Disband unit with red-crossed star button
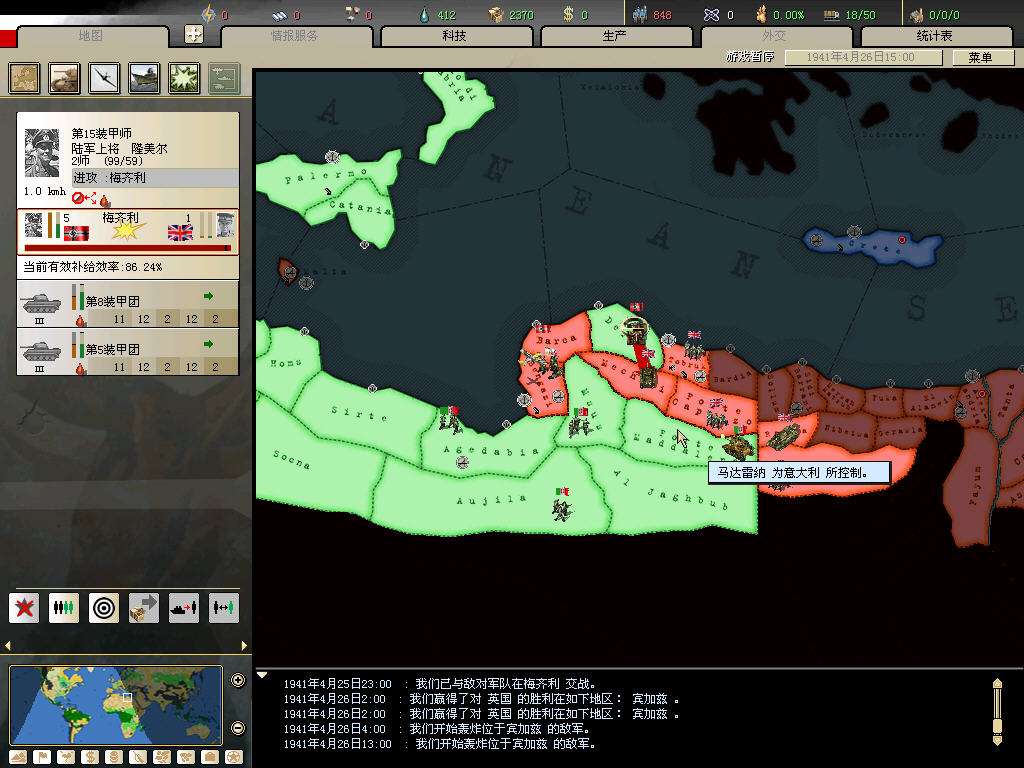The height and width of the screenshot is (768, 1024). point(24,608)
